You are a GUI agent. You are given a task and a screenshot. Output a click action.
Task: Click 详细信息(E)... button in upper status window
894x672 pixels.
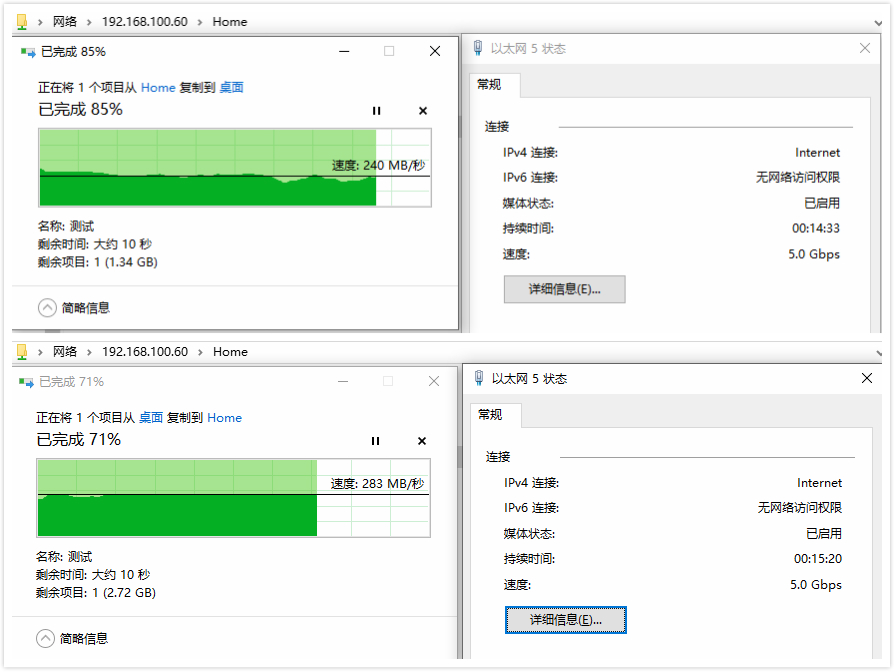coord(564,289)
